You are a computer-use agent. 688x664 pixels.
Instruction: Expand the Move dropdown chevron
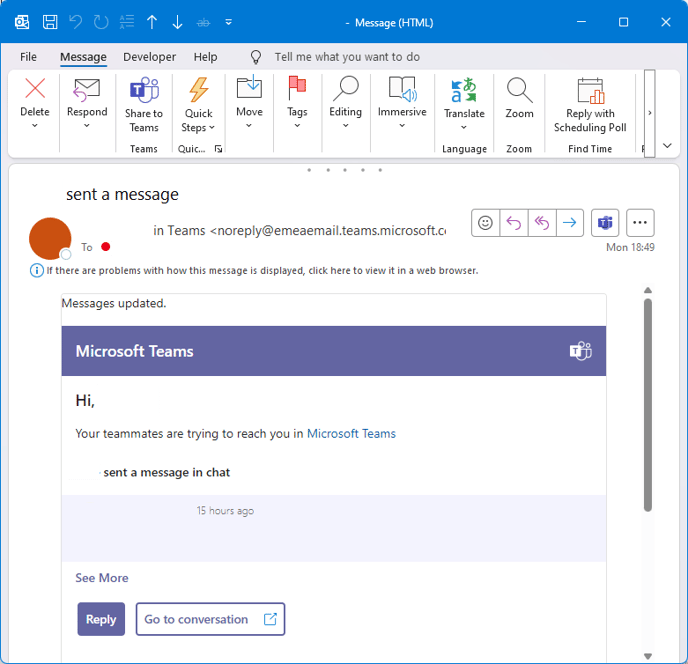pos(249,126)
